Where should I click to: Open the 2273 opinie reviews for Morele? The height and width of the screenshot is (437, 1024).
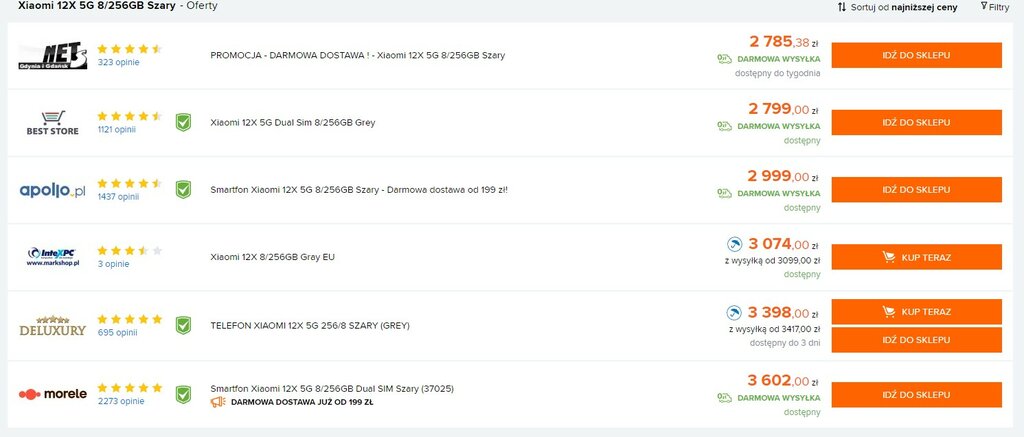(x=121, y=401)
